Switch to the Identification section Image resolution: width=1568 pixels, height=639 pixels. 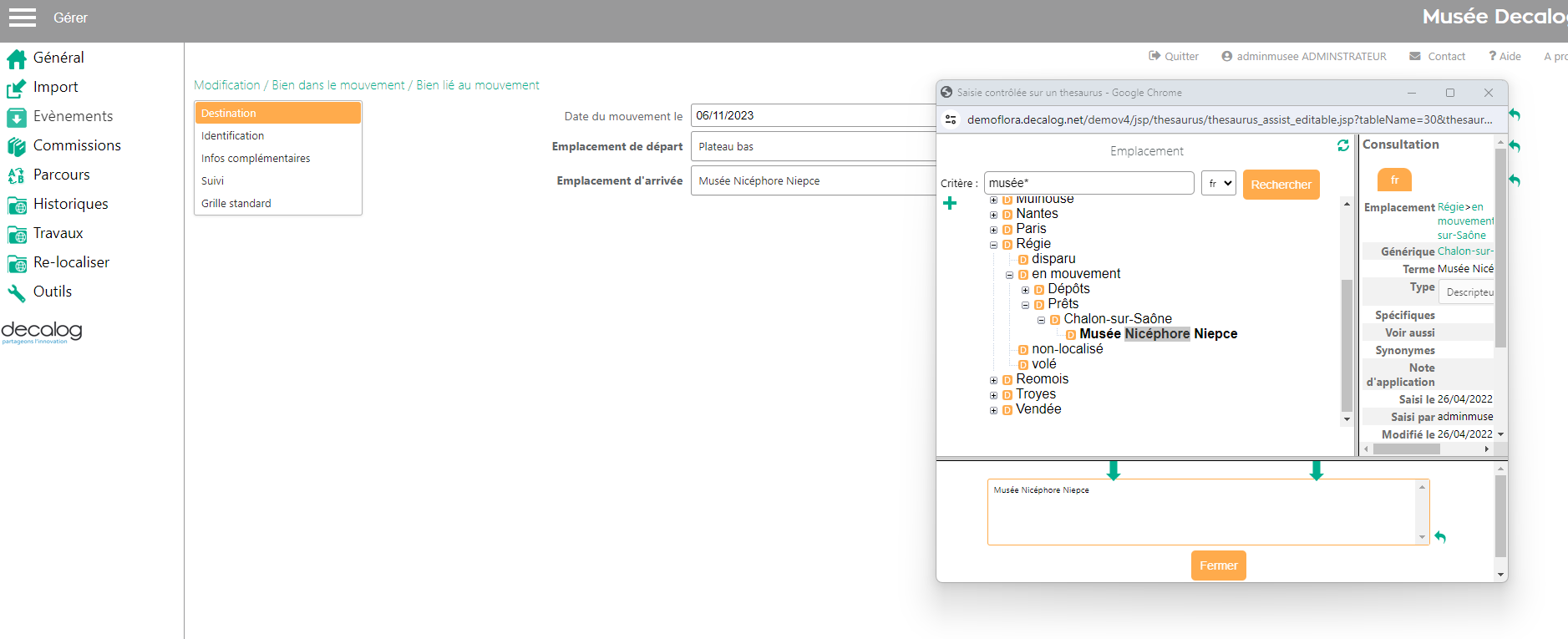232,135
